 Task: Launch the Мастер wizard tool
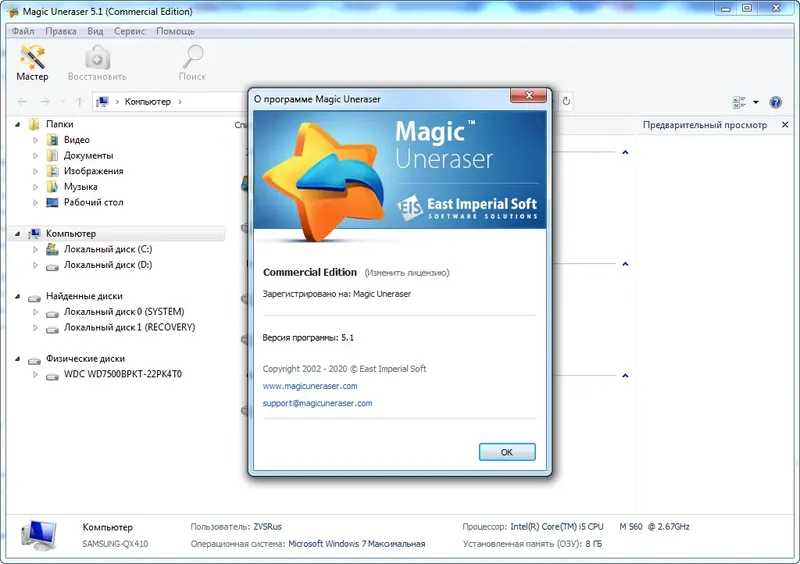[x=32, y=62]
